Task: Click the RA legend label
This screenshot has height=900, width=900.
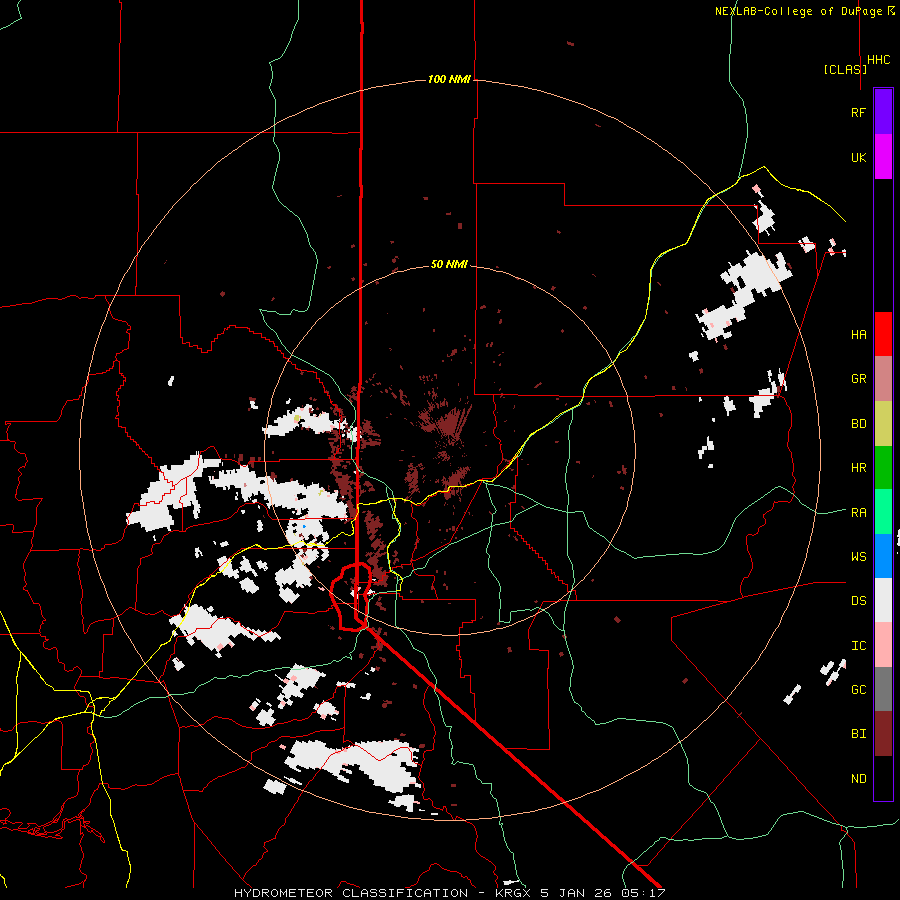Action: [858, 513]
